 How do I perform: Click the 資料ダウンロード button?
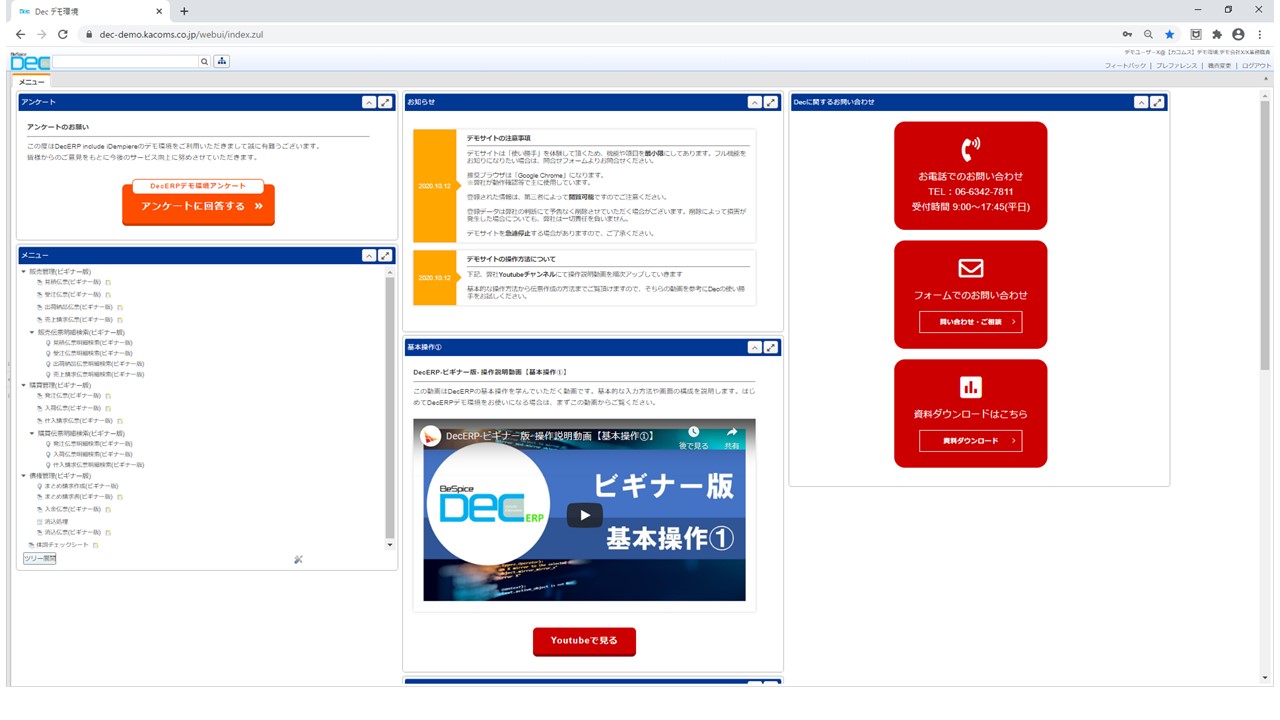970,441
